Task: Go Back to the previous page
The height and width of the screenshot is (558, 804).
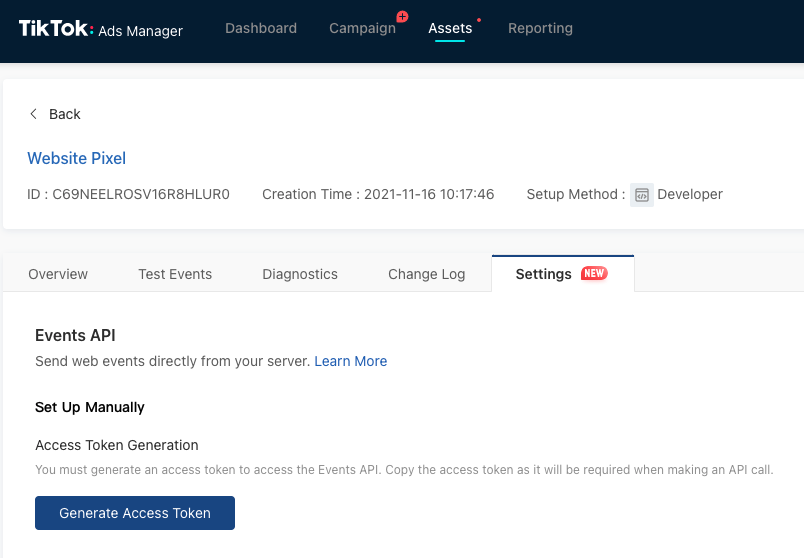Action: coord(55,114)
